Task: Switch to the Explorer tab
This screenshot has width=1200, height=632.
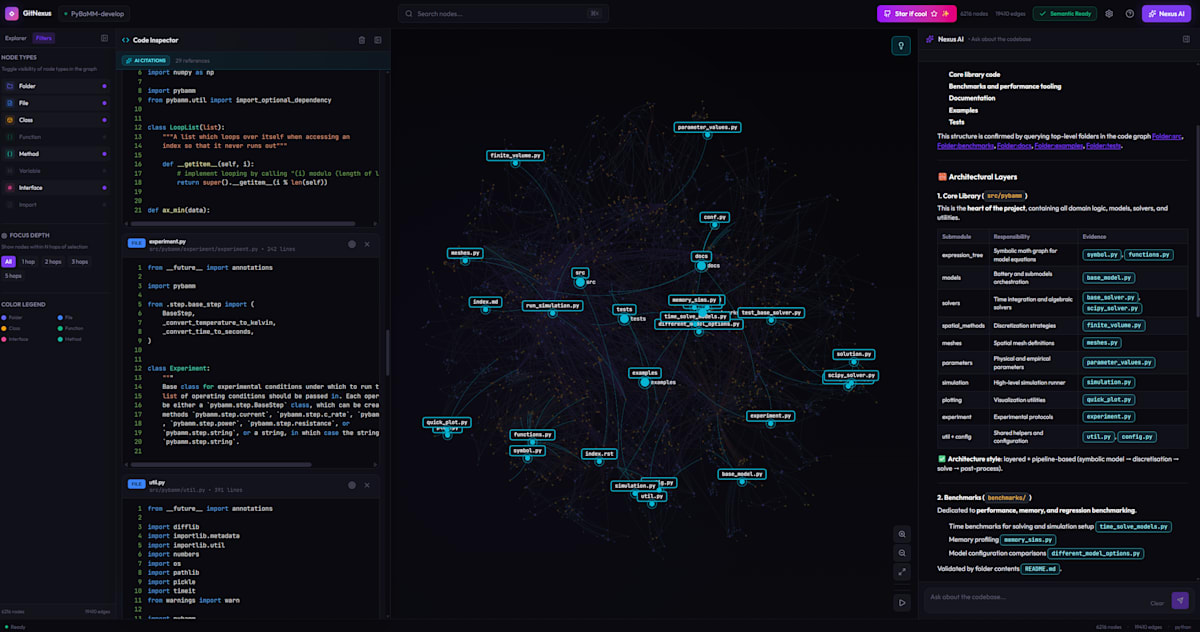Action: click(x=16, y=38)
